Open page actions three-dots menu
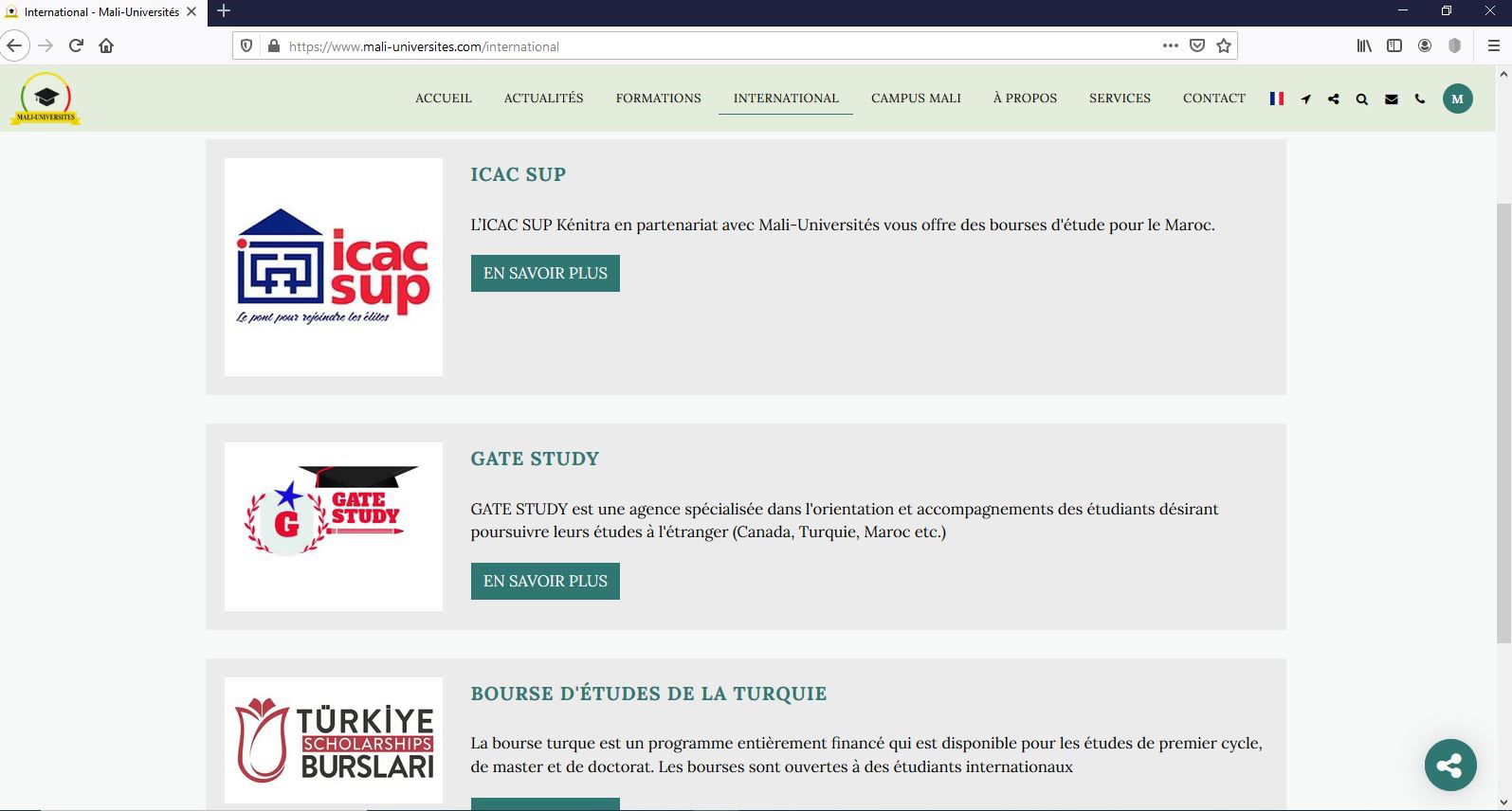Screen dimensions: 1512x811 click(1171, 45)
